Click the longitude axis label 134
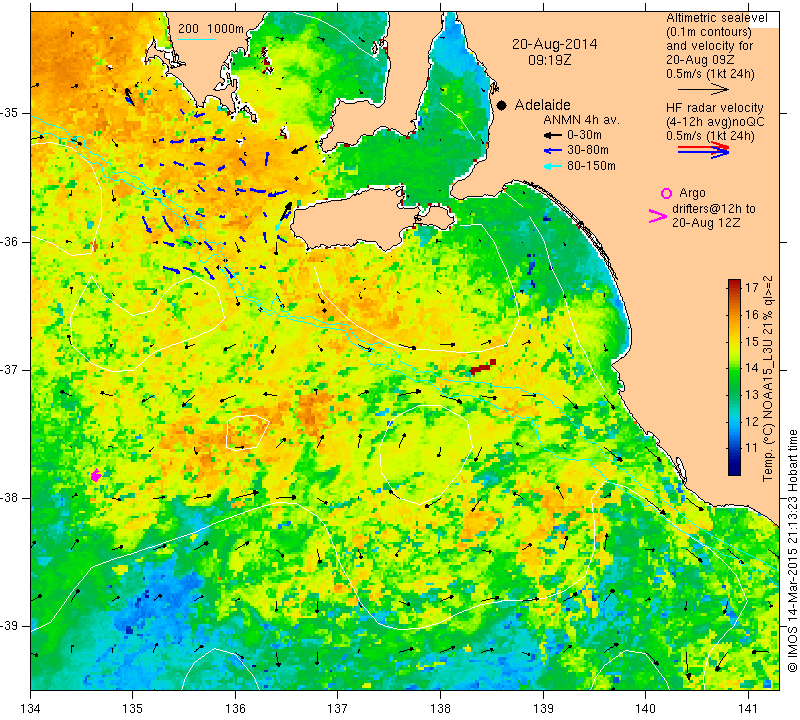This screenshot has width=800, height=720. 31,709
